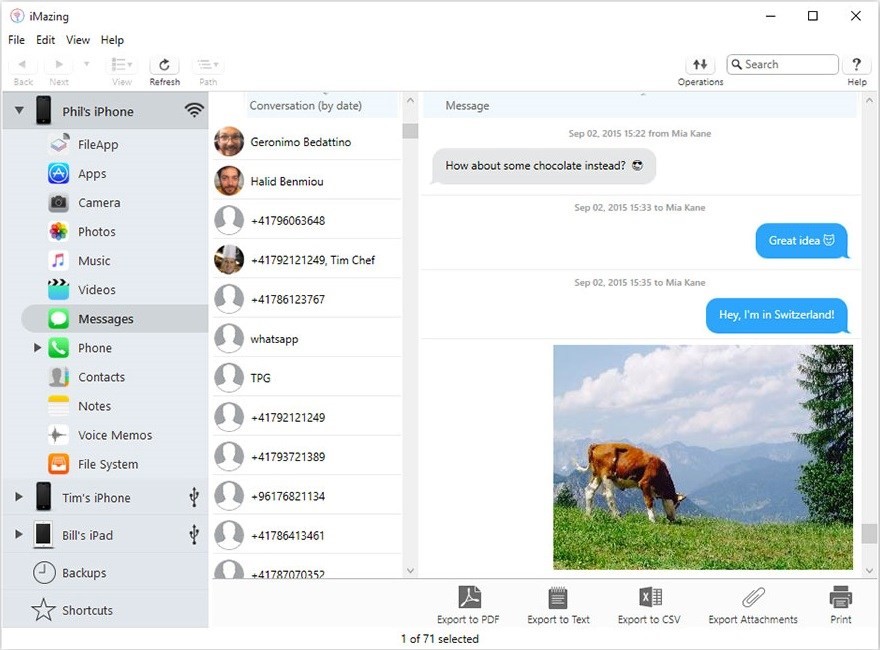Open the View mode dropdown in toolbar
The height and width of the screenshot is (650, 880).
click(122, 65)
